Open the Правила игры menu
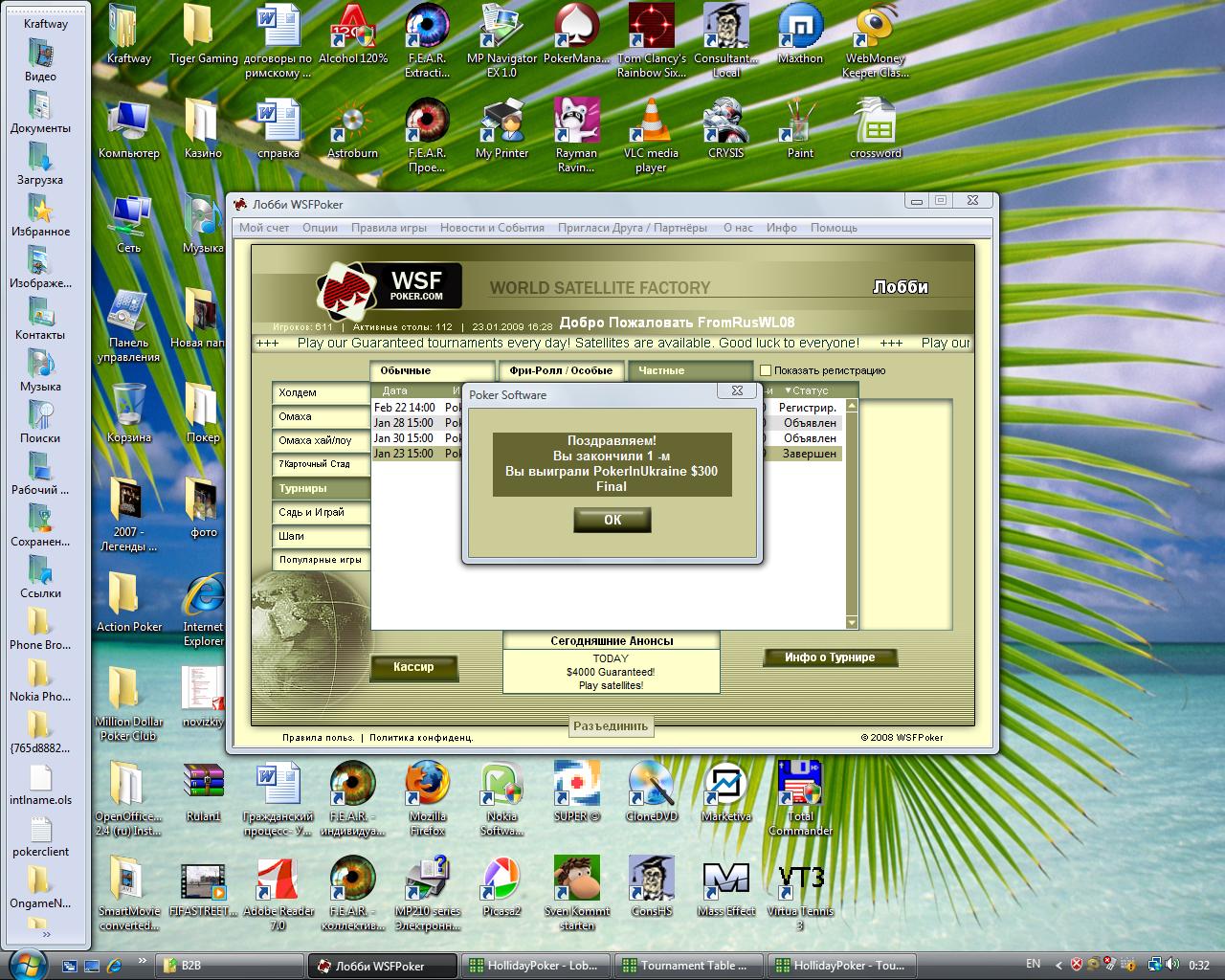Viewport: 1225px width, 980px height. [389, 228]
